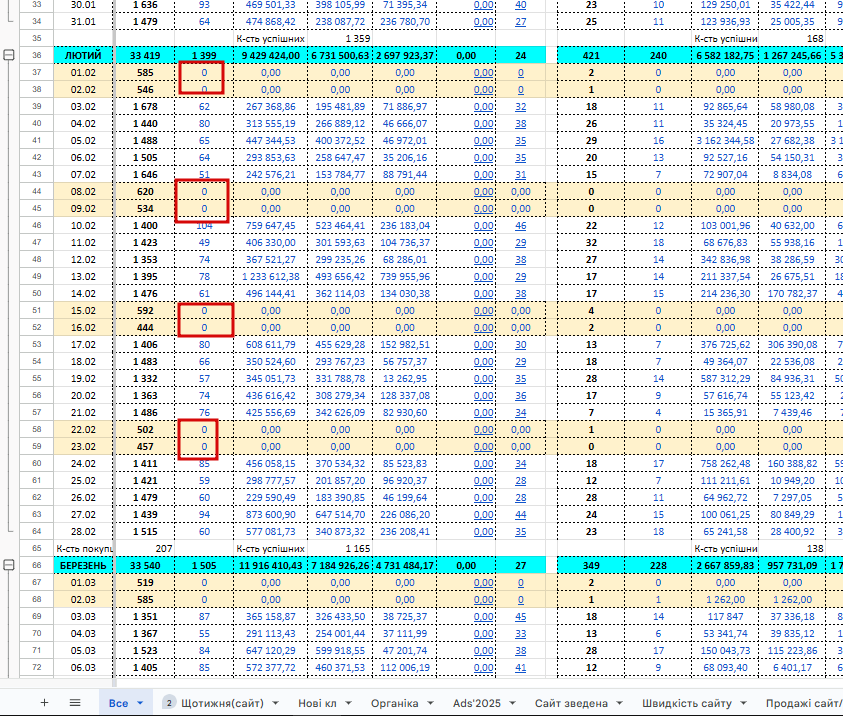Open the Ads'2025 tab dropdown arrow
Screen dimensions: 843x716
512,703
